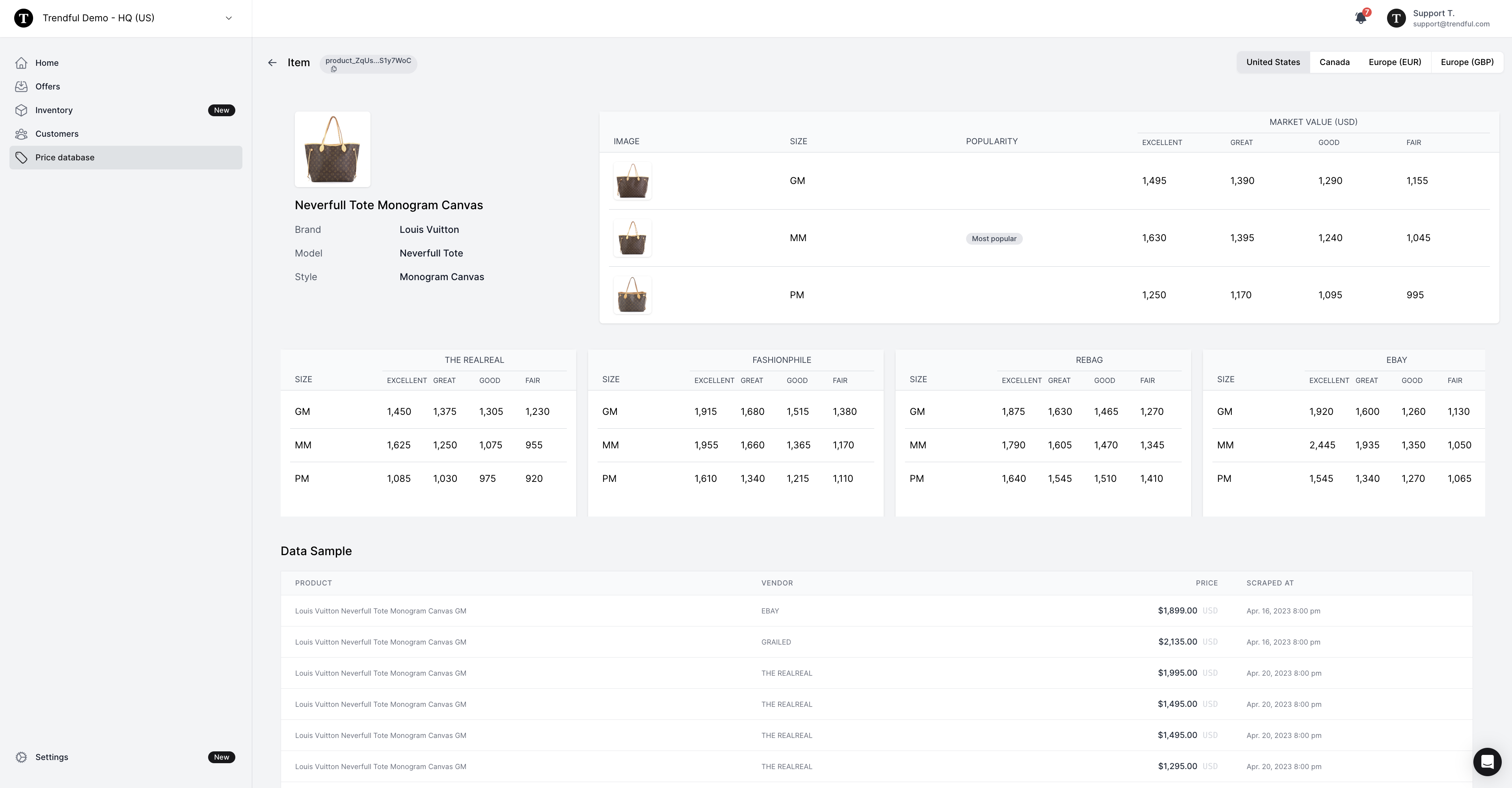Click the MM size bag thumbnail

point(632,238)
